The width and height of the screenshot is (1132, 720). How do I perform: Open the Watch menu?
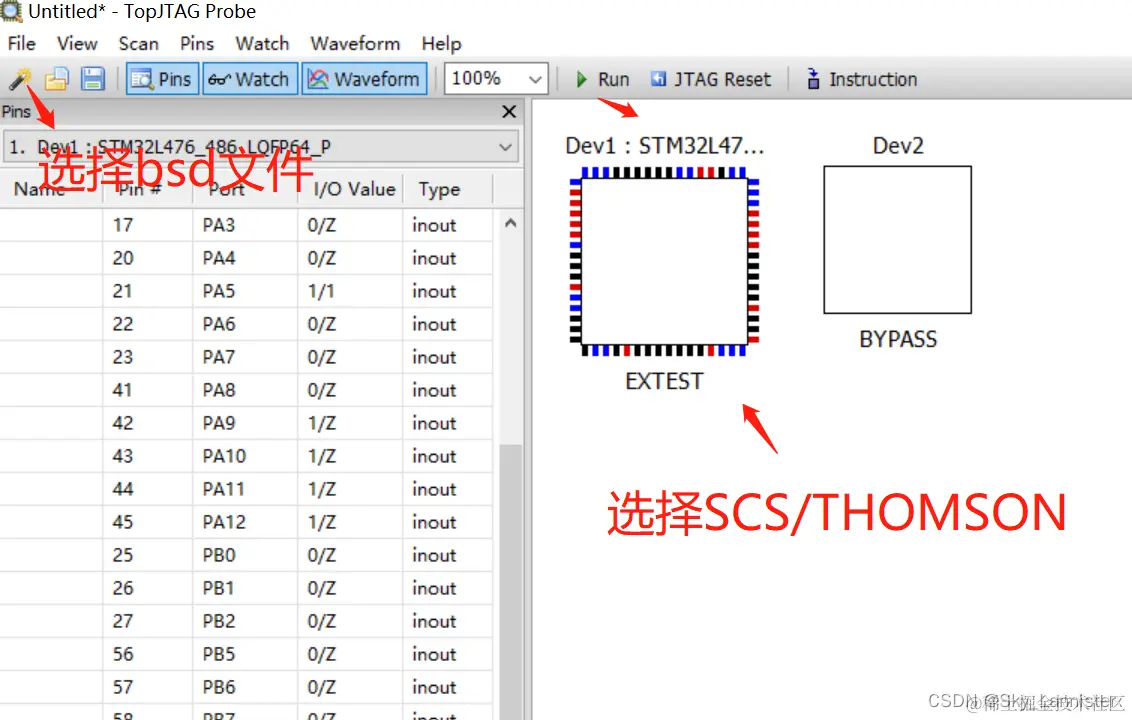[262, 43]
